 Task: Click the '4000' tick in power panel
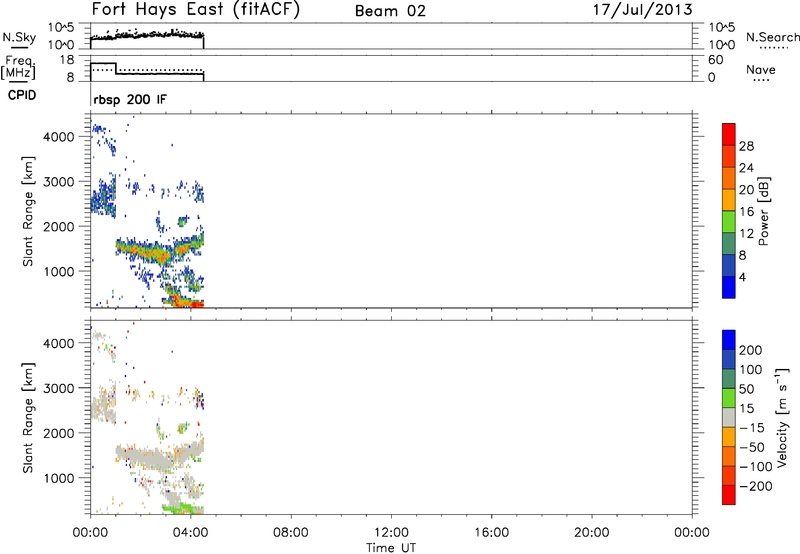pyautogui.click(x=59, y=137)
